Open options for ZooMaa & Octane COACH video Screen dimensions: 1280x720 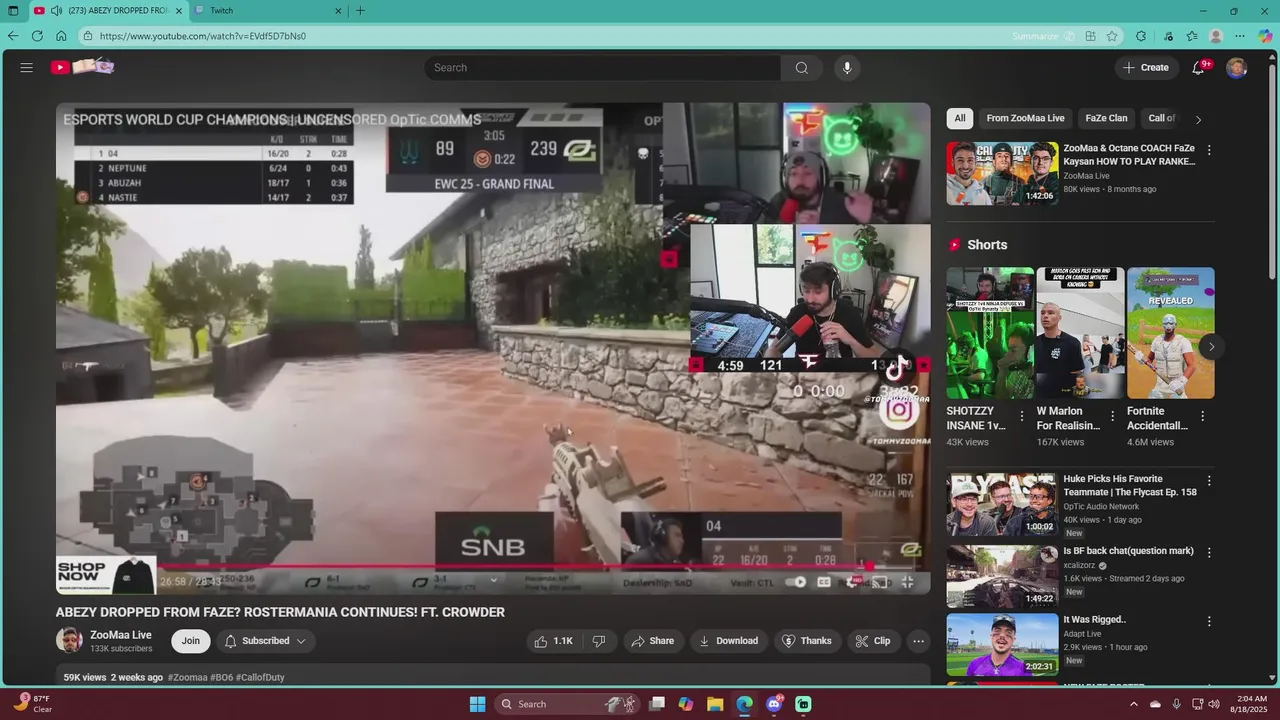pos(1208,150)
